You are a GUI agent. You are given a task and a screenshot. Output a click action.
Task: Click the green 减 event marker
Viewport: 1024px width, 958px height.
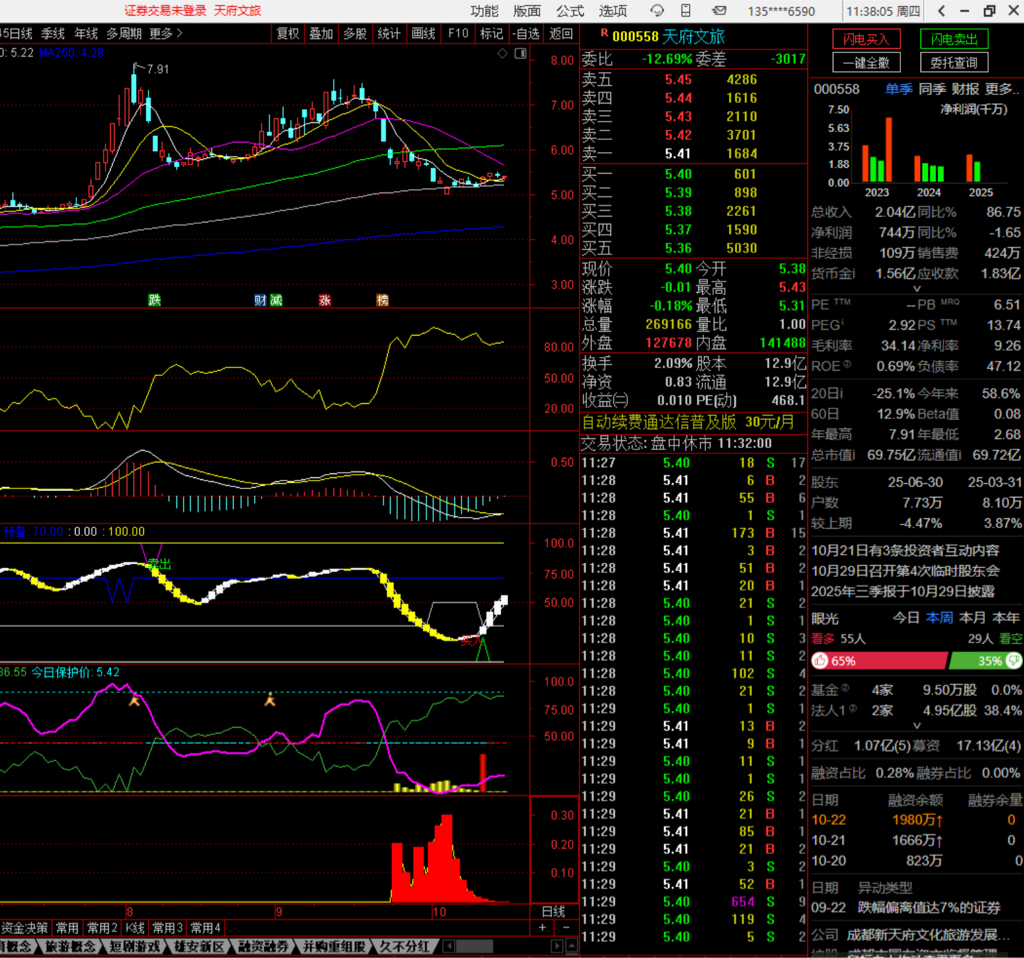276,300
